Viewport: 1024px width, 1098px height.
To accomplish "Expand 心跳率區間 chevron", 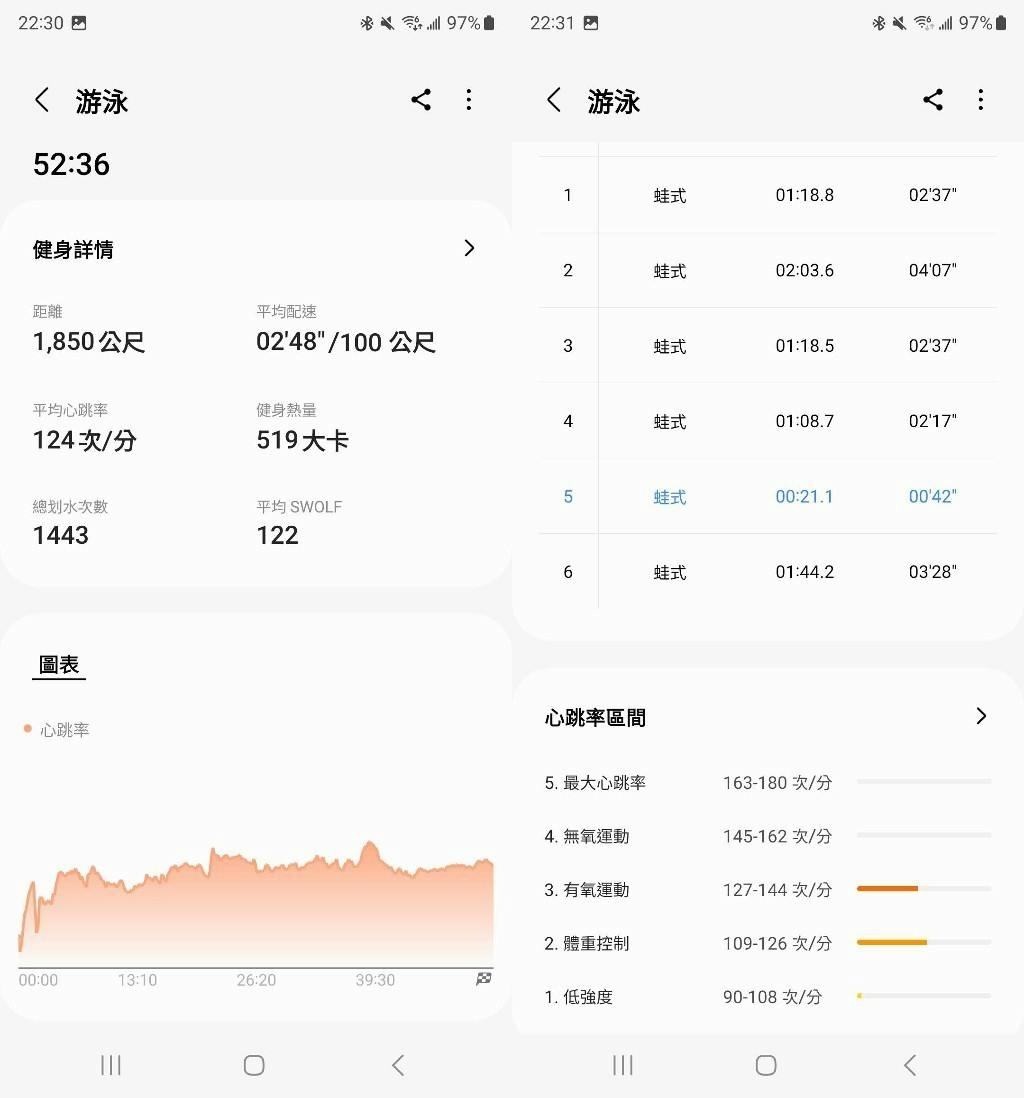I will click(981, 716).
